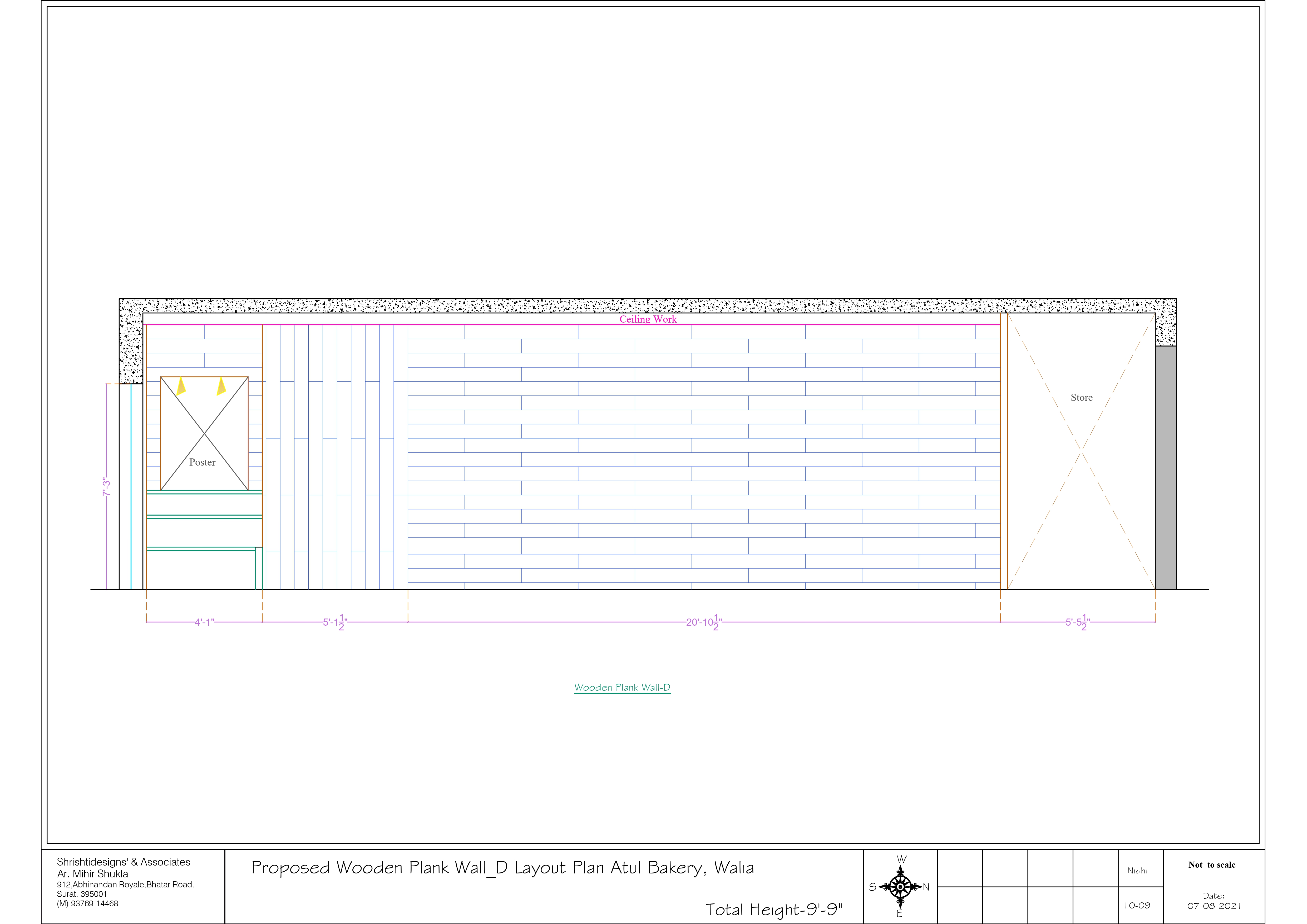Click the W letter above the compass
Screen dimensions: 1307x924
(x=902, y=860)
